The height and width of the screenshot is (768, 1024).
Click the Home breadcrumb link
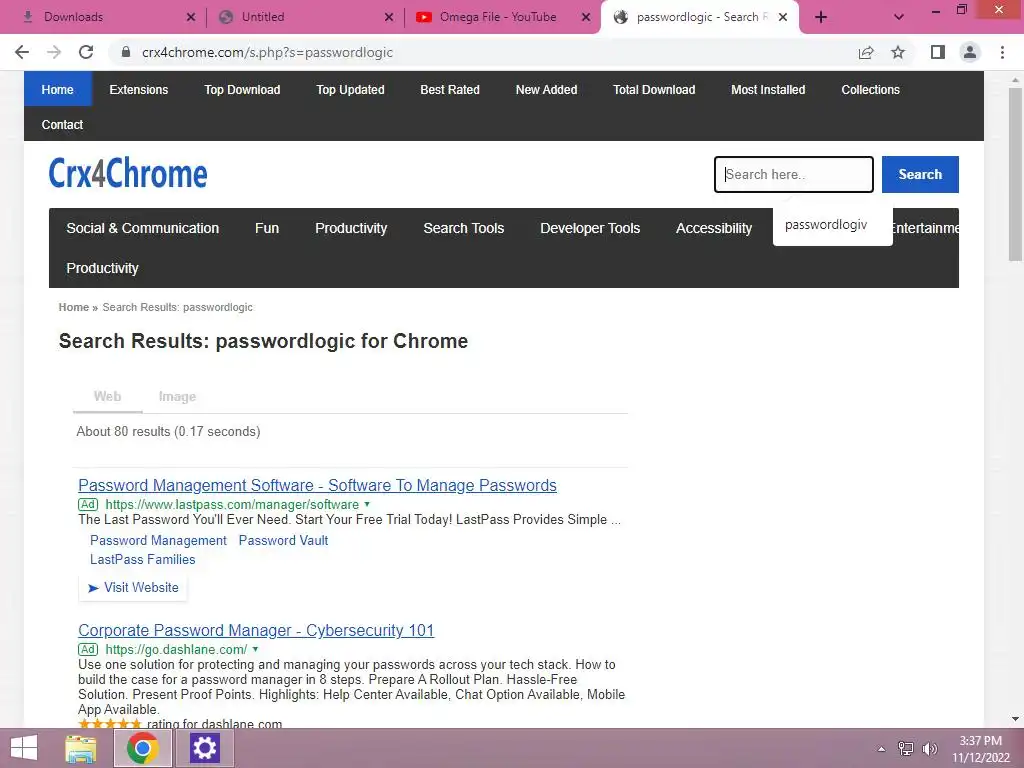(x=73, y=307)
